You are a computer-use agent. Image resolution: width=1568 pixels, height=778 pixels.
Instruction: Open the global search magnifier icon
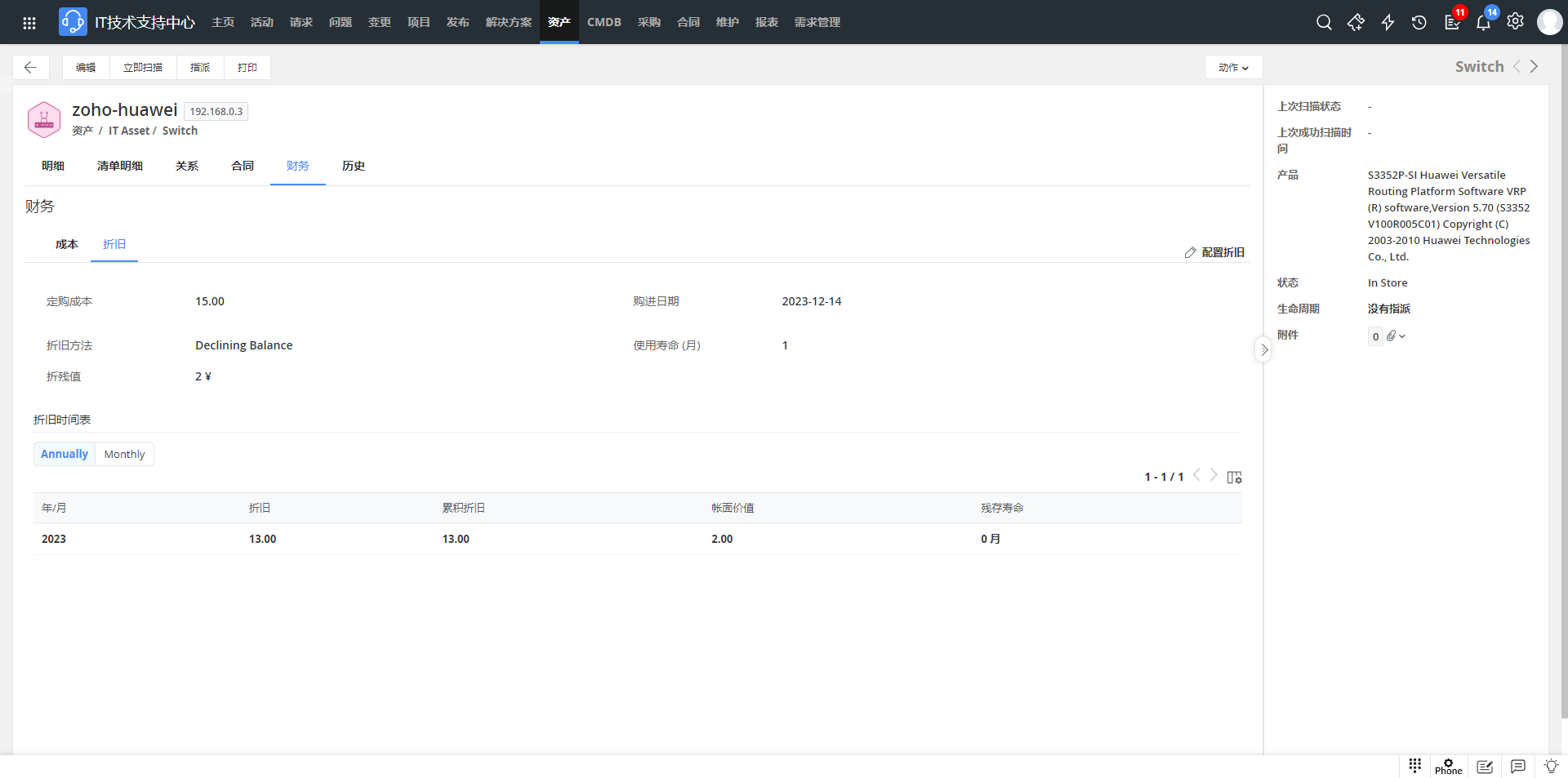[x=1324, y=22]
